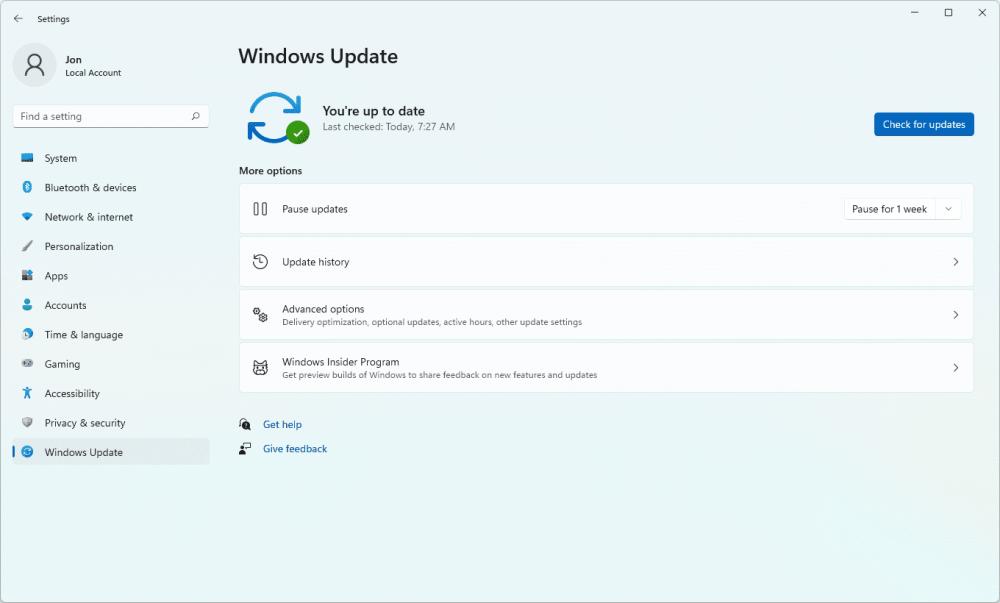Click the Privacy shield icon
The height and width of the screenshot is (603, 1000).
27,422
